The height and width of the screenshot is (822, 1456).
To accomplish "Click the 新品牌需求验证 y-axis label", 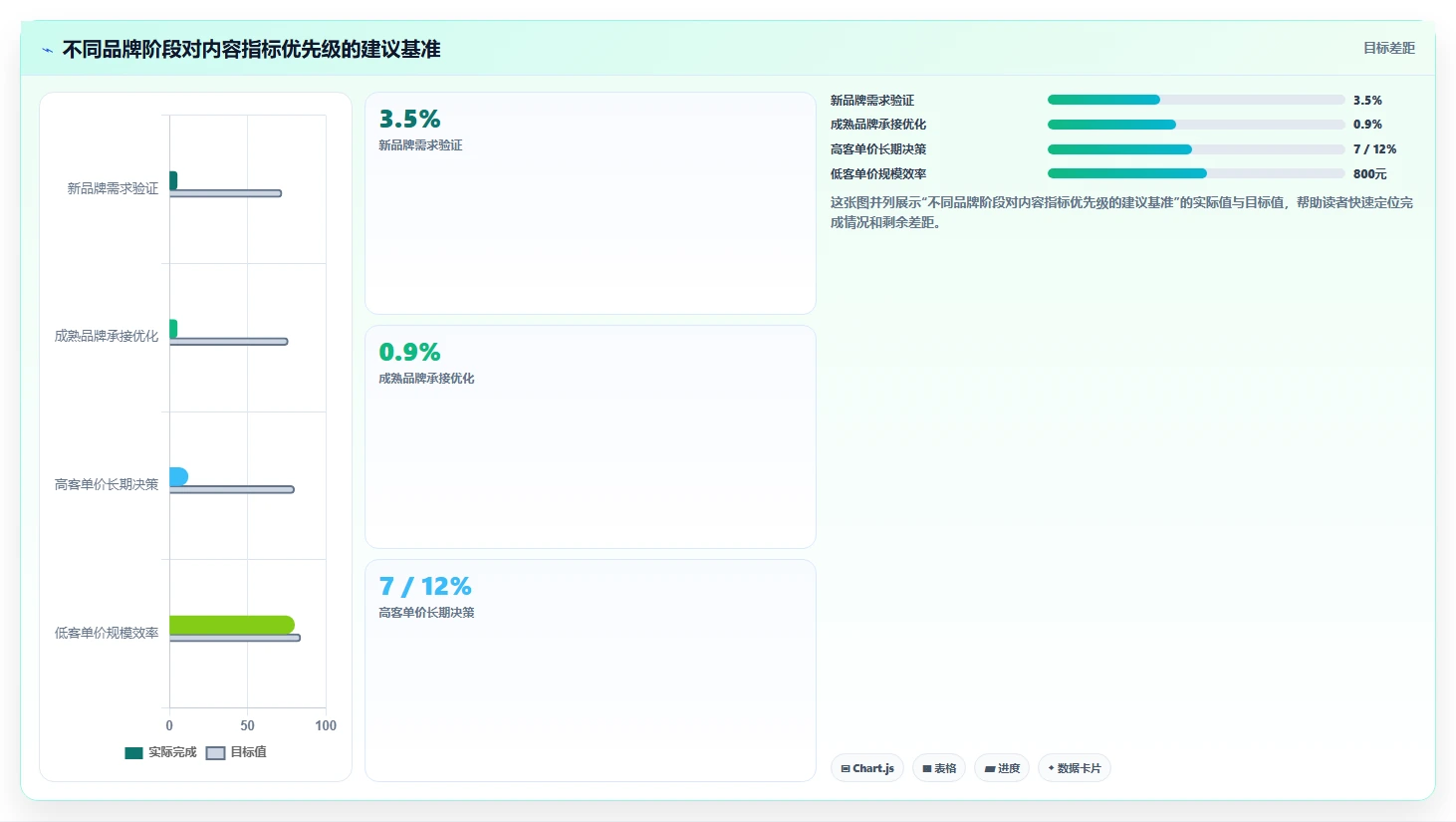I will click(x=113, y=188).
